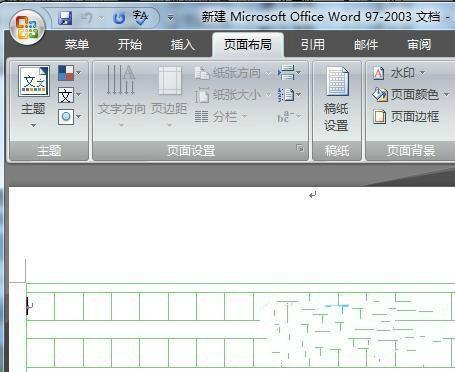
Task: Open the 主题 themes gallery button
Action: click(33, 97)
